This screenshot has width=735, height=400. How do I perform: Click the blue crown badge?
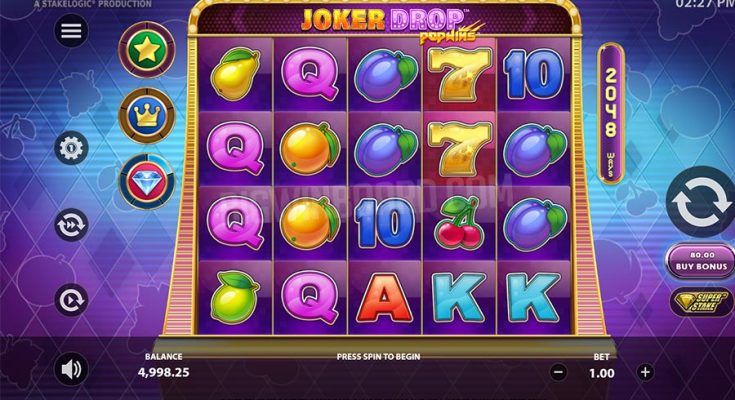tap(147, 115)
